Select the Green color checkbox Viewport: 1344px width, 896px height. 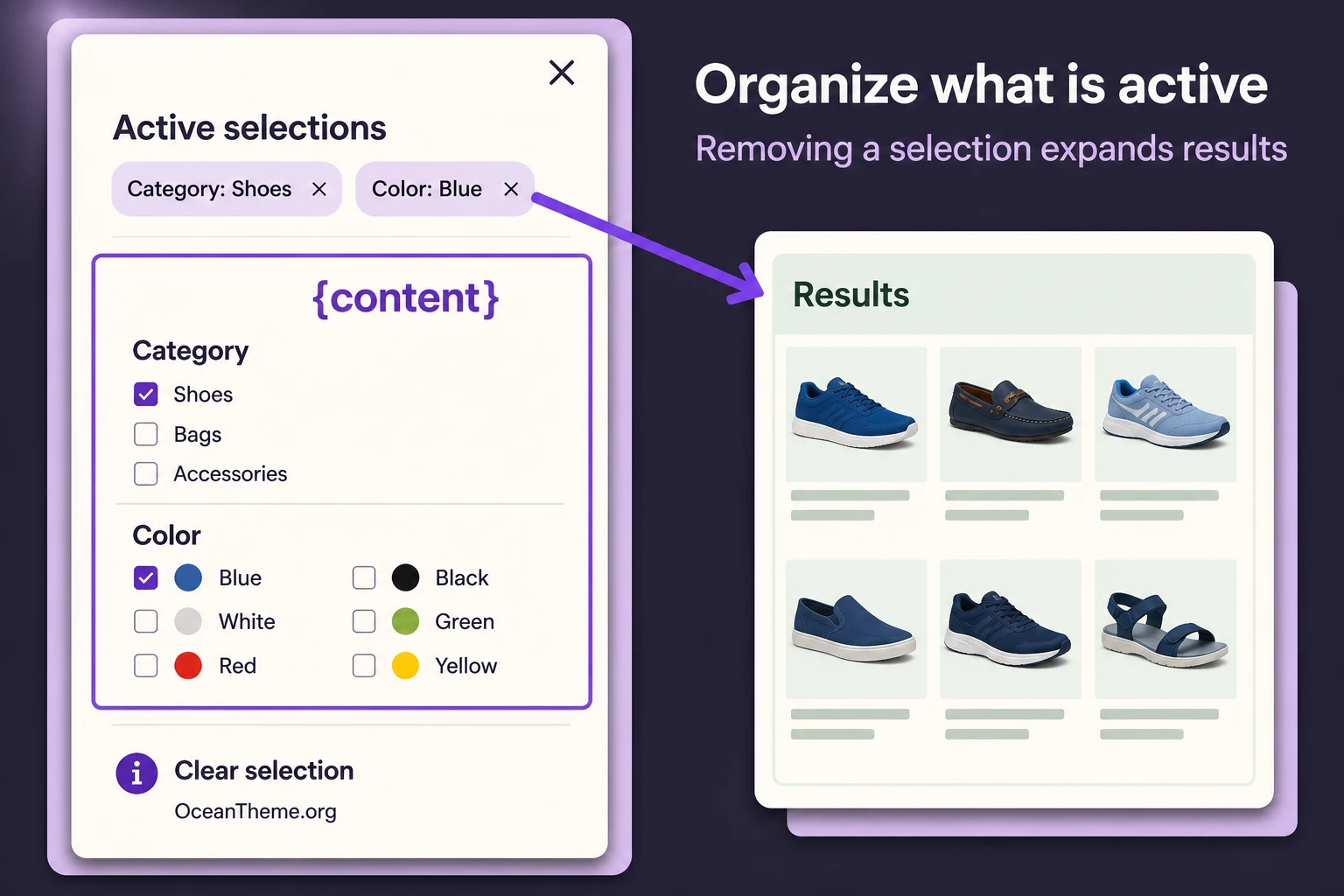(364, 621)
